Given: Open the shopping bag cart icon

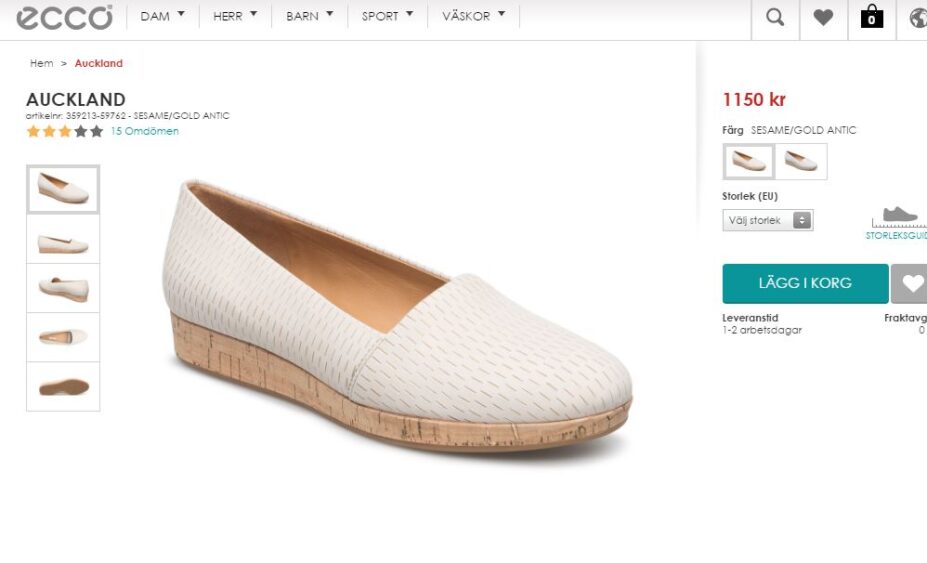Looking at the screenshot, I should [x=872, y=17].
